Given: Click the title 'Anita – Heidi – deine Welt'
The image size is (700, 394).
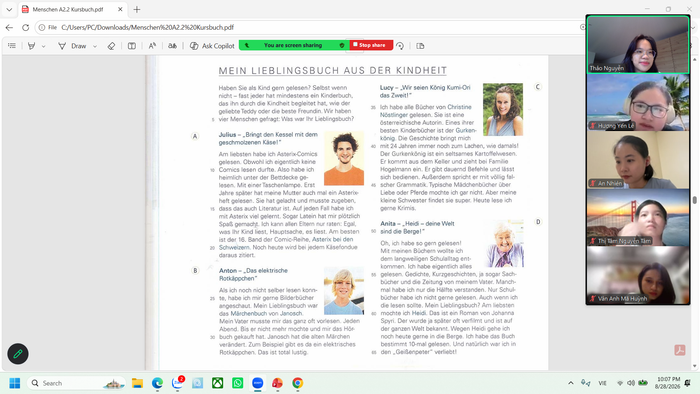Looking at the screenshot, I should pyautogui.click(x=417, y=227).
